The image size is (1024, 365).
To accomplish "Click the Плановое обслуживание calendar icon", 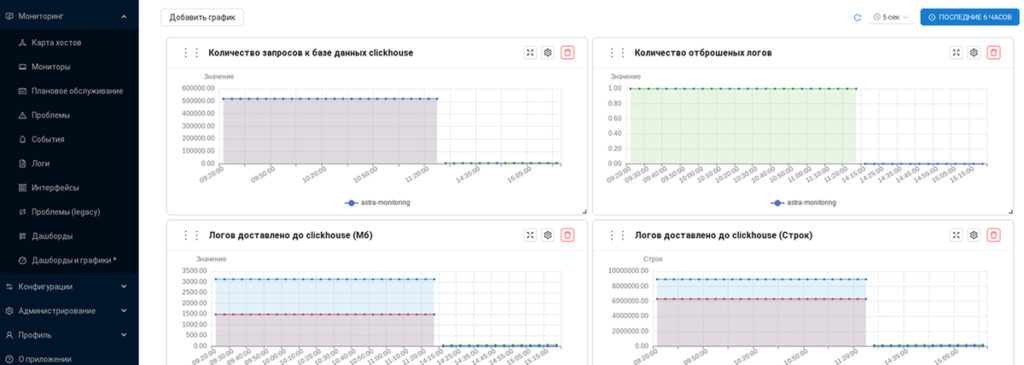I will (22, 91).
